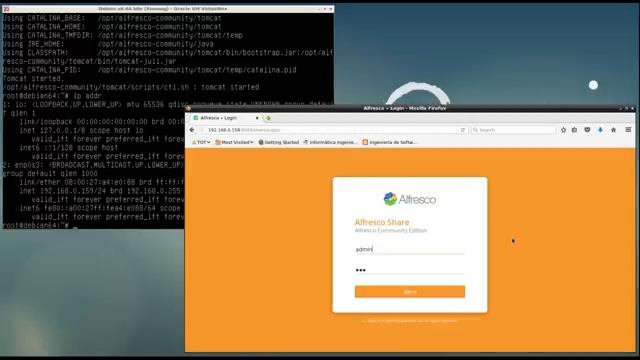Click the address bar showing 192.168.0.159
Image resolution: width=640 pixels, height=360 pixels.
332,130
